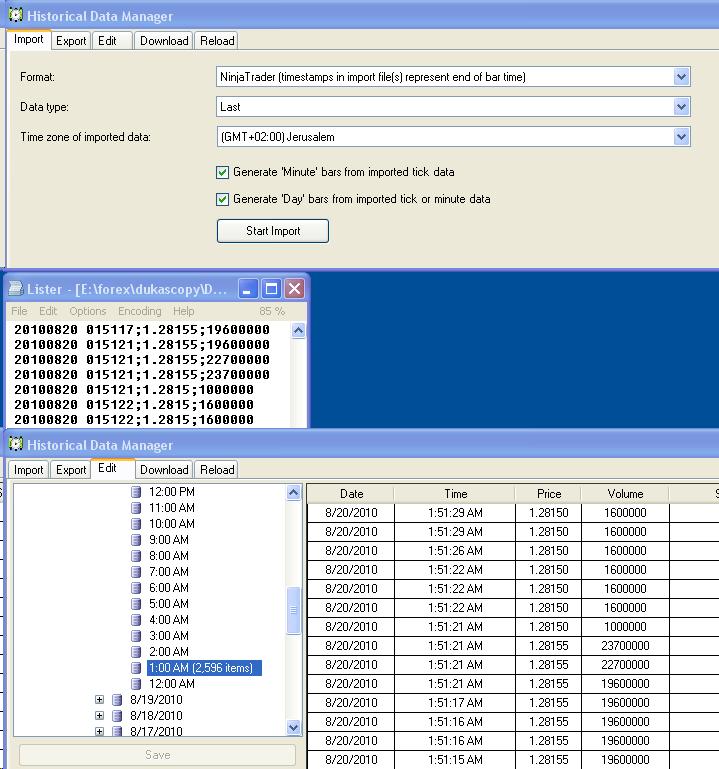Switch to Reload tab in top window
The height and width of the screenshot is (769, 719).
(x=217, y=41)
